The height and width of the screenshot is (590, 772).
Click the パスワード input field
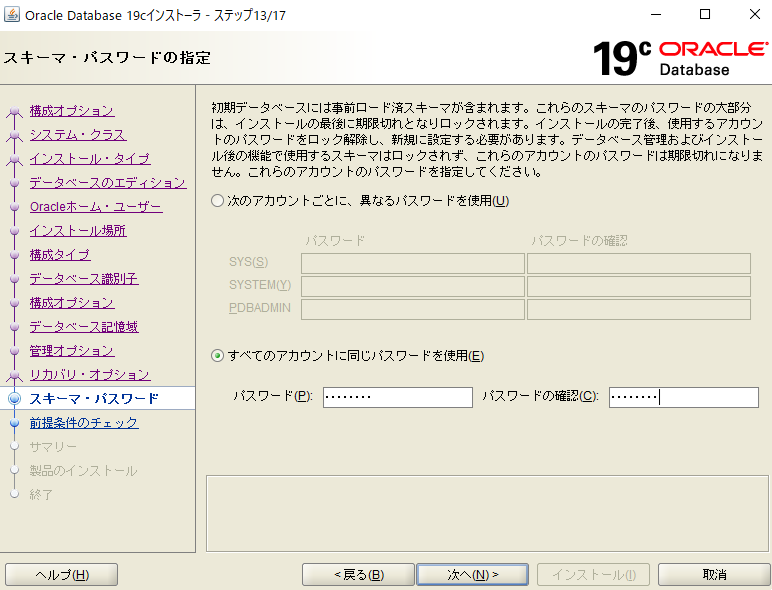(397, 397)
